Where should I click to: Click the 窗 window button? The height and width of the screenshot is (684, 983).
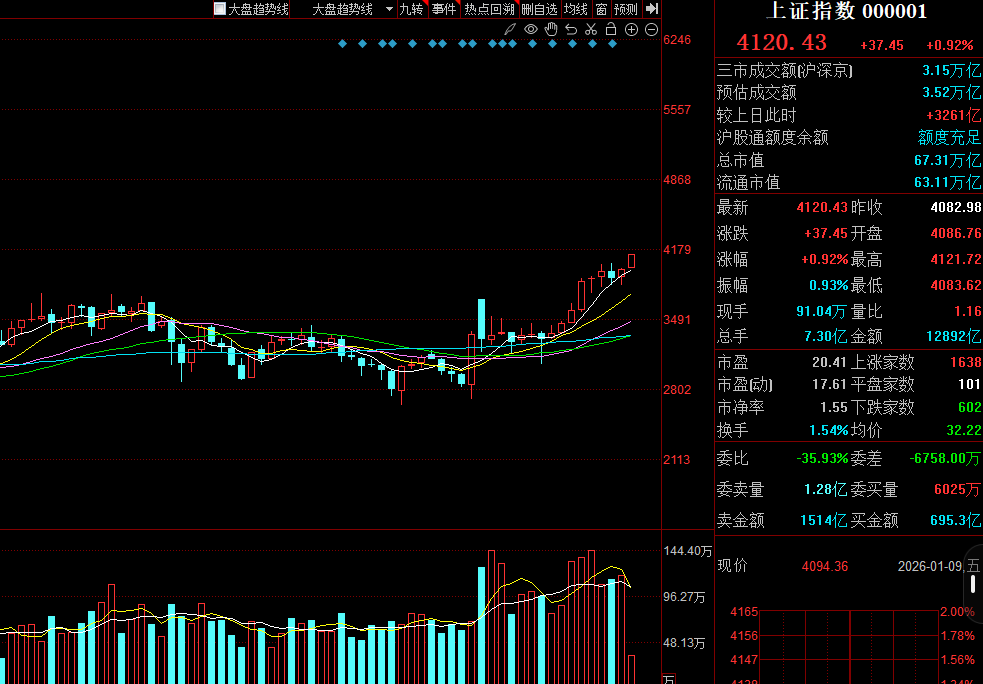click(x=601, y=9)
